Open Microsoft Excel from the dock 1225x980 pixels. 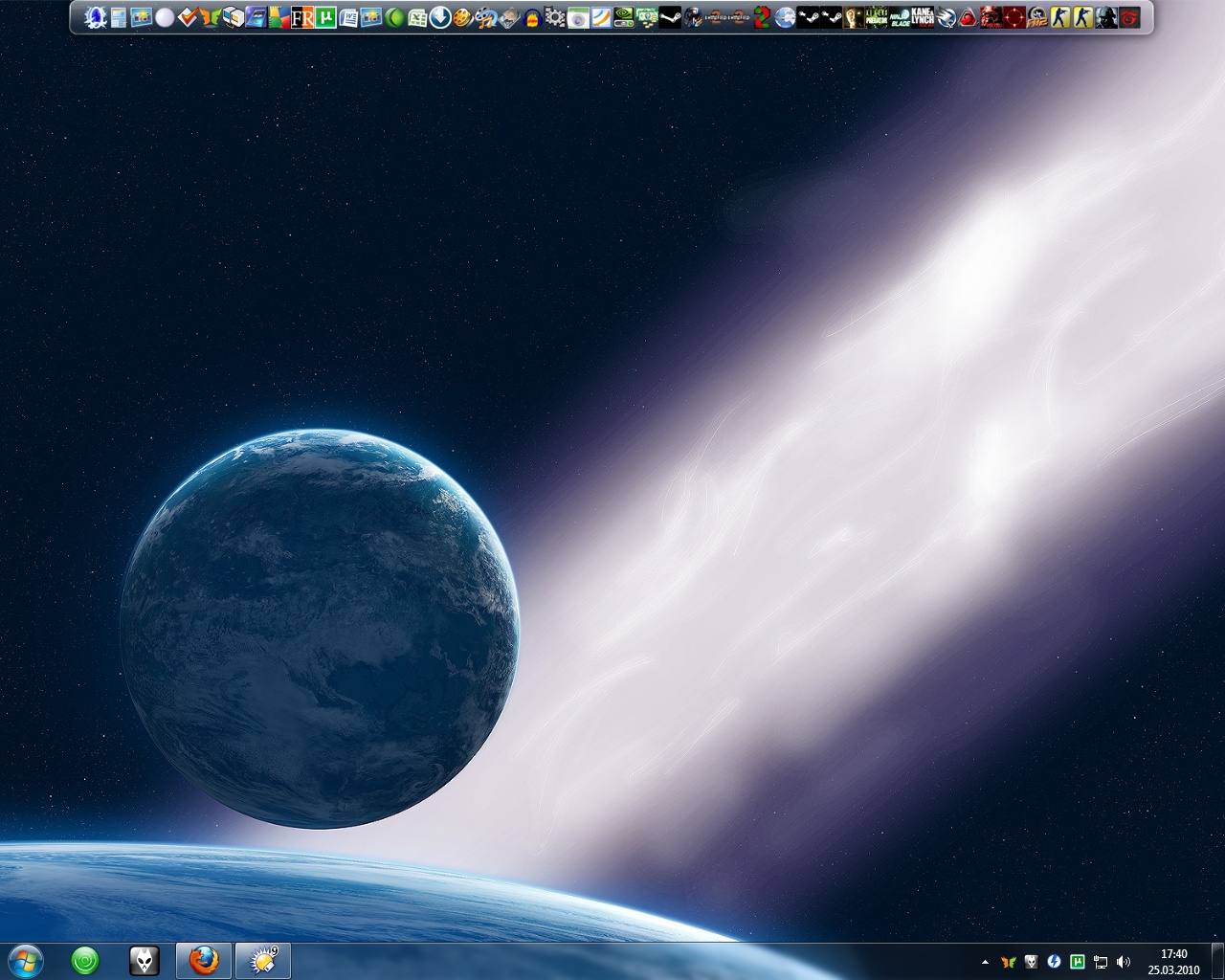pyautogui.click(x=417, y=17)
